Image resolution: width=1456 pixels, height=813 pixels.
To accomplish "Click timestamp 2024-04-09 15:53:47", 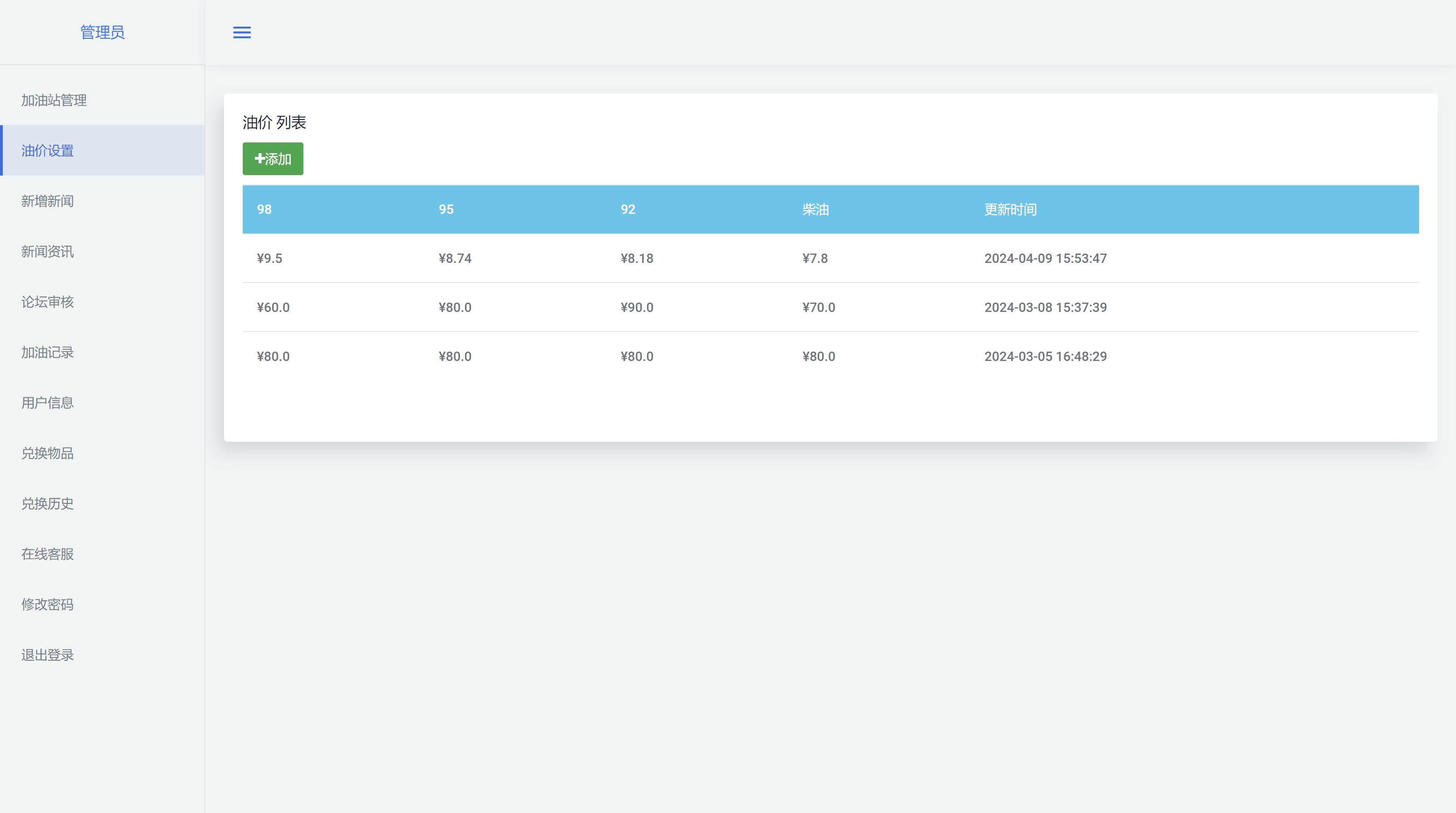I will (1046, 258).
